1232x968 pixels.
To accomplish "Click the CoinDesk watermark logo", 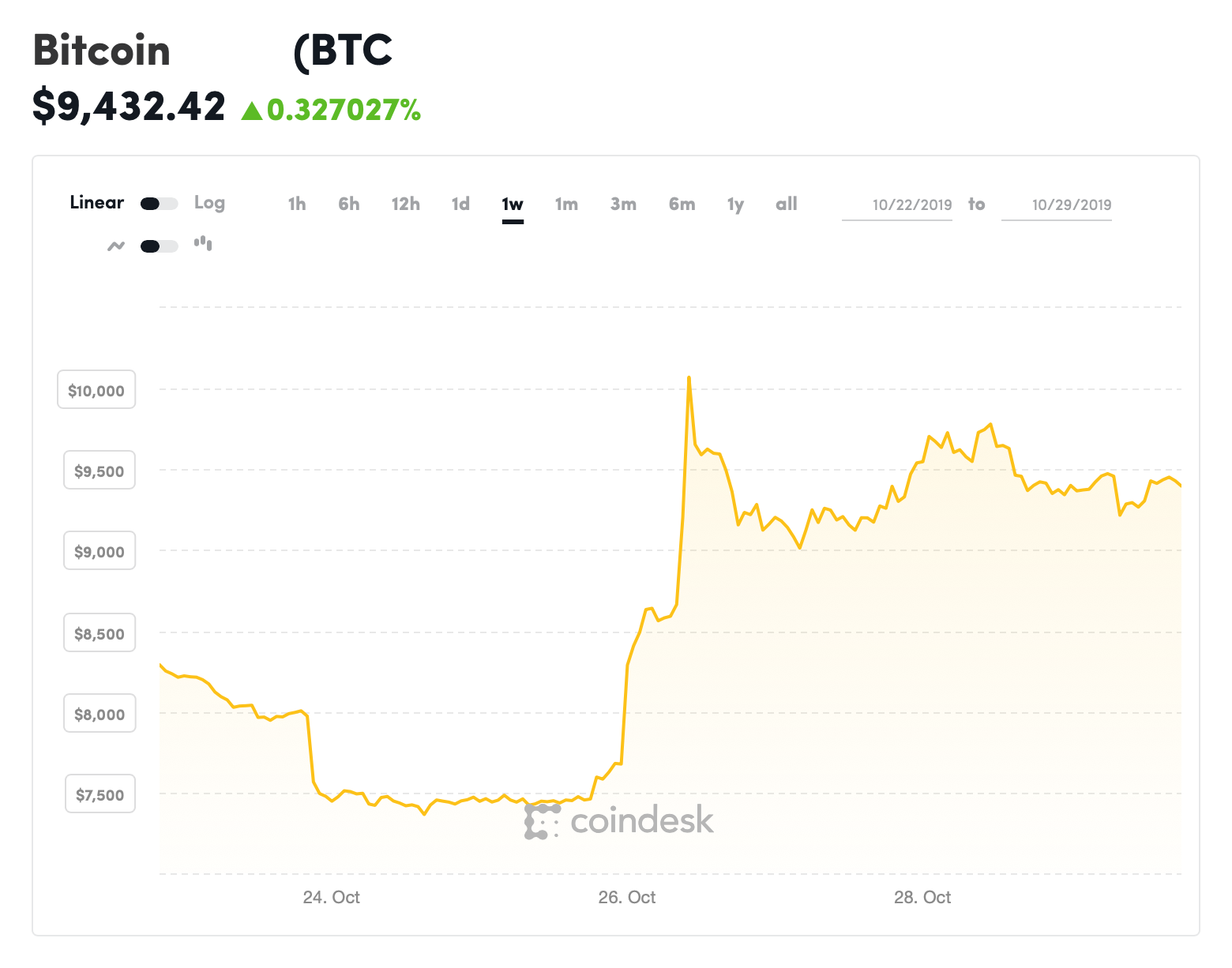I will pyautogui.click(x=619, y=821).
